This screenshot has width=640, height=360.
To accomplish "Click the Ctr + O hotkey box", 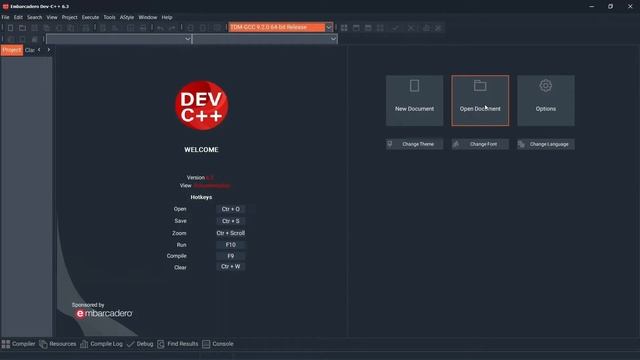I will tap(231, 209).
